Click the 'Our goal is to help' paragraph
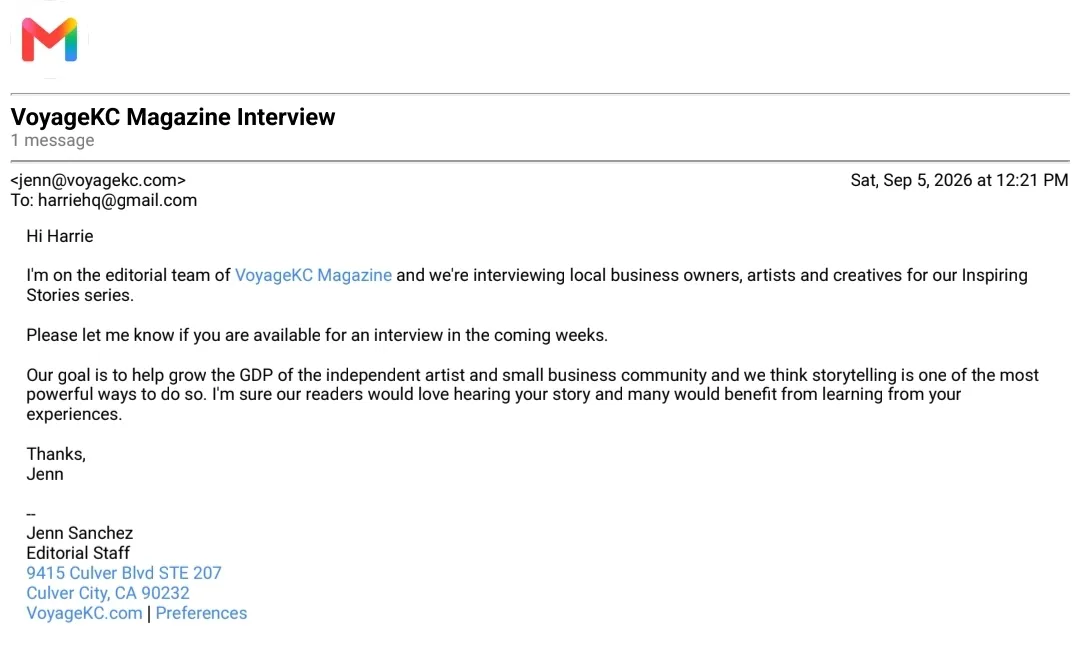 [x=532, y=395]
